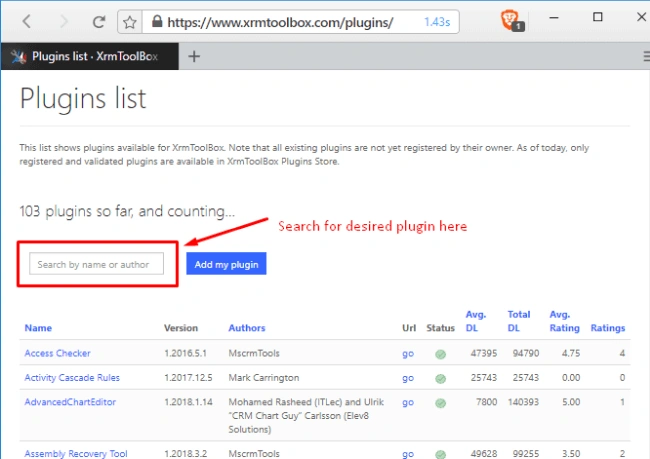Bookmark page with the star icon
The image size is (650, 459).
[130, 22]
